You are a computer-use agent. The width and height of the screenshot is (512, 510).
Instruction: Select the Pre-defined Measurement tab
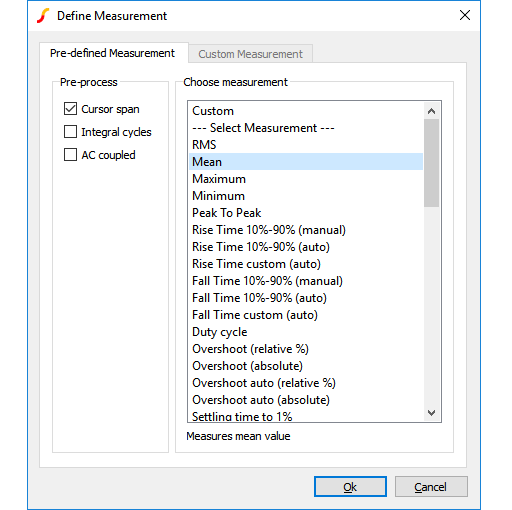point(112,53)
